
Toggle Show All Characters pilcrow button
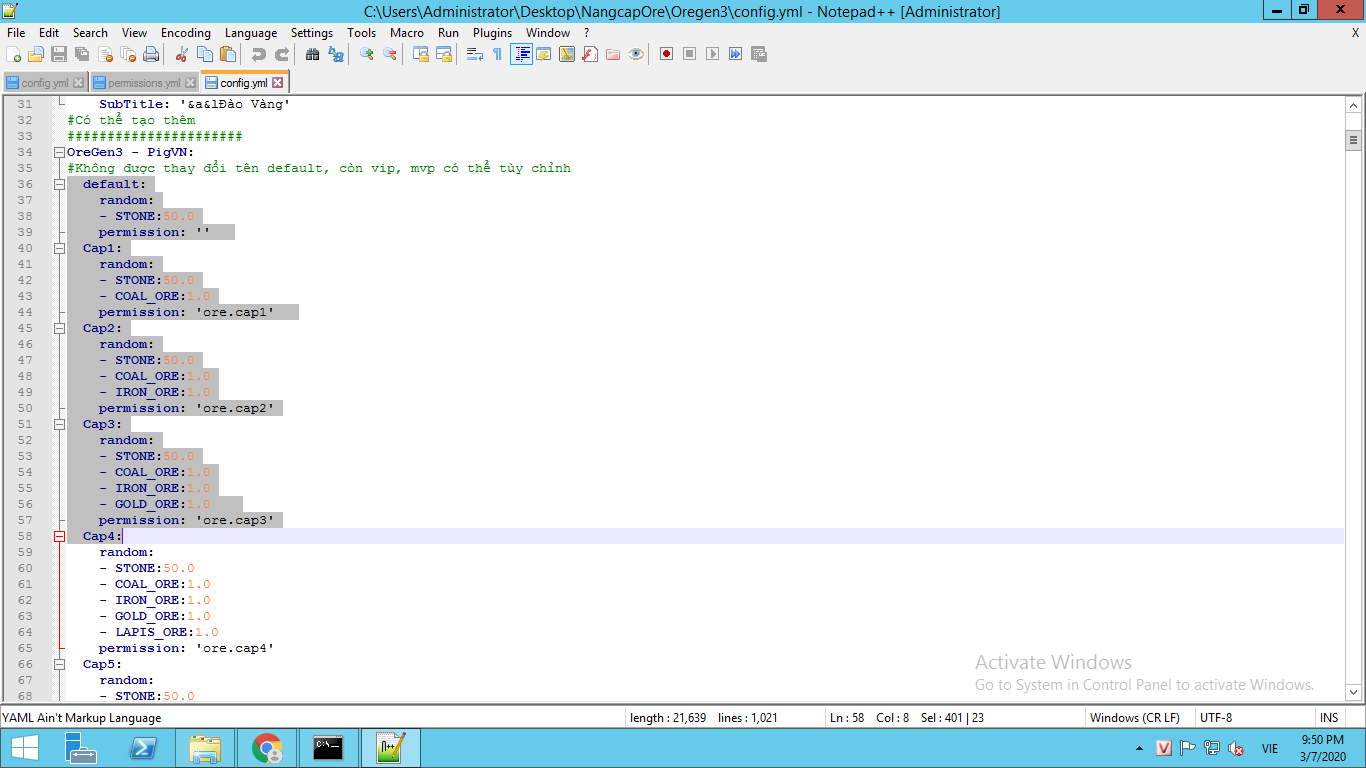497,54
